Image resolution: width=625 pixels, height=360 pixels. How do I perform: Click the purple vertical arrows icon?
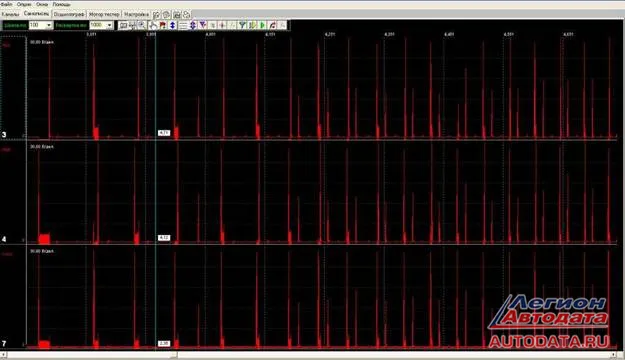193,25
